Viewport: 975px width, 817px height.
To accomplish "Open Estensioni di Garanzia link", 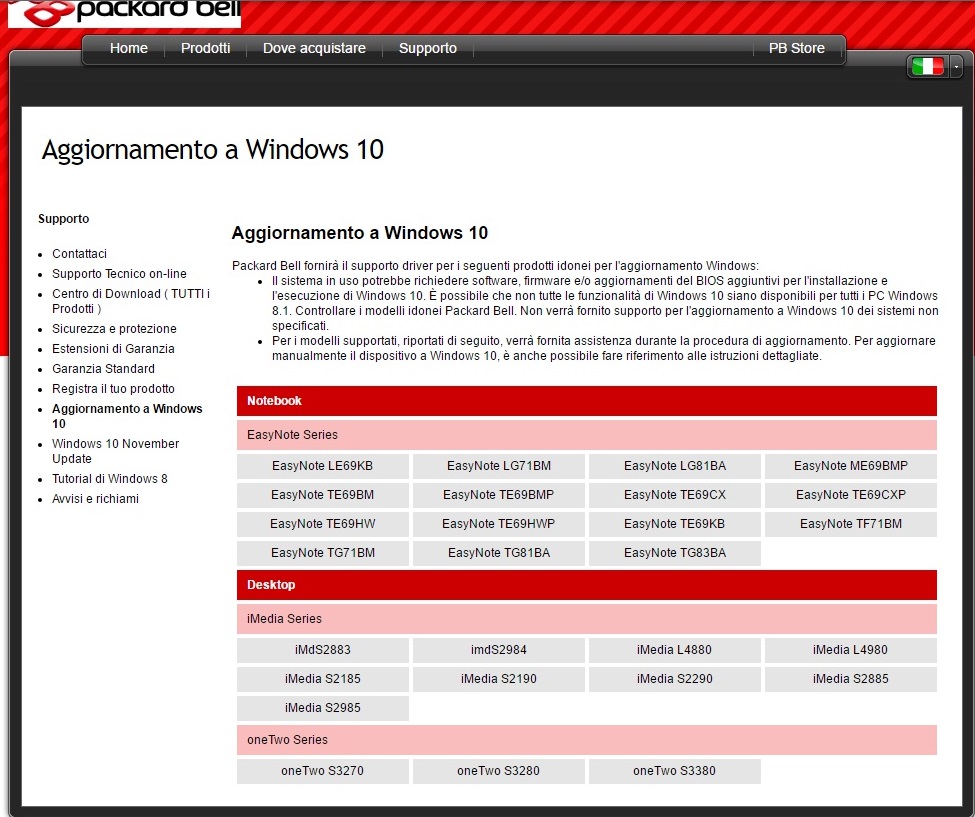I will click(113, 348).
